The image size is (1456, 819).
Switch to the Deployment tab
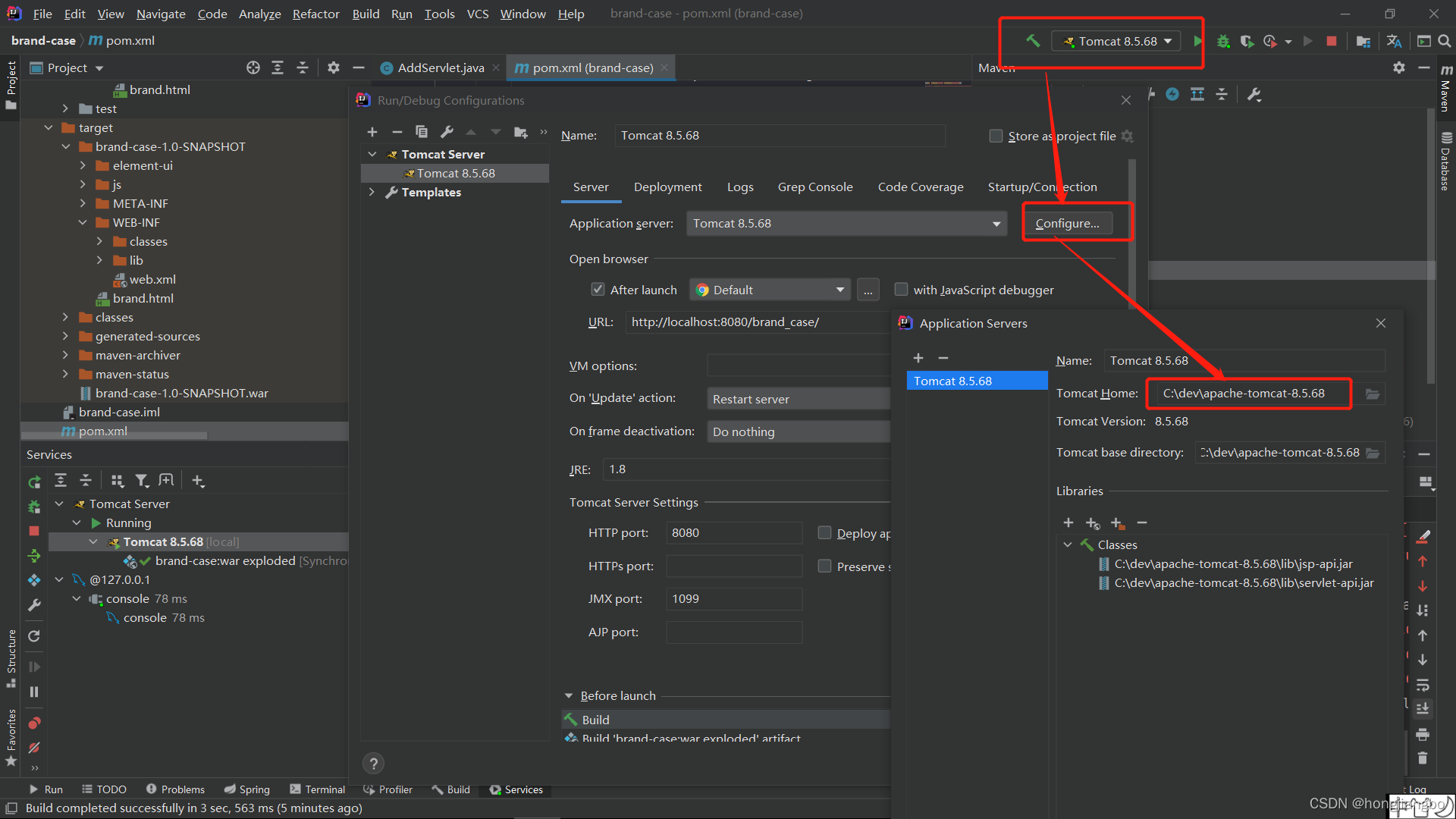point(667,187)
